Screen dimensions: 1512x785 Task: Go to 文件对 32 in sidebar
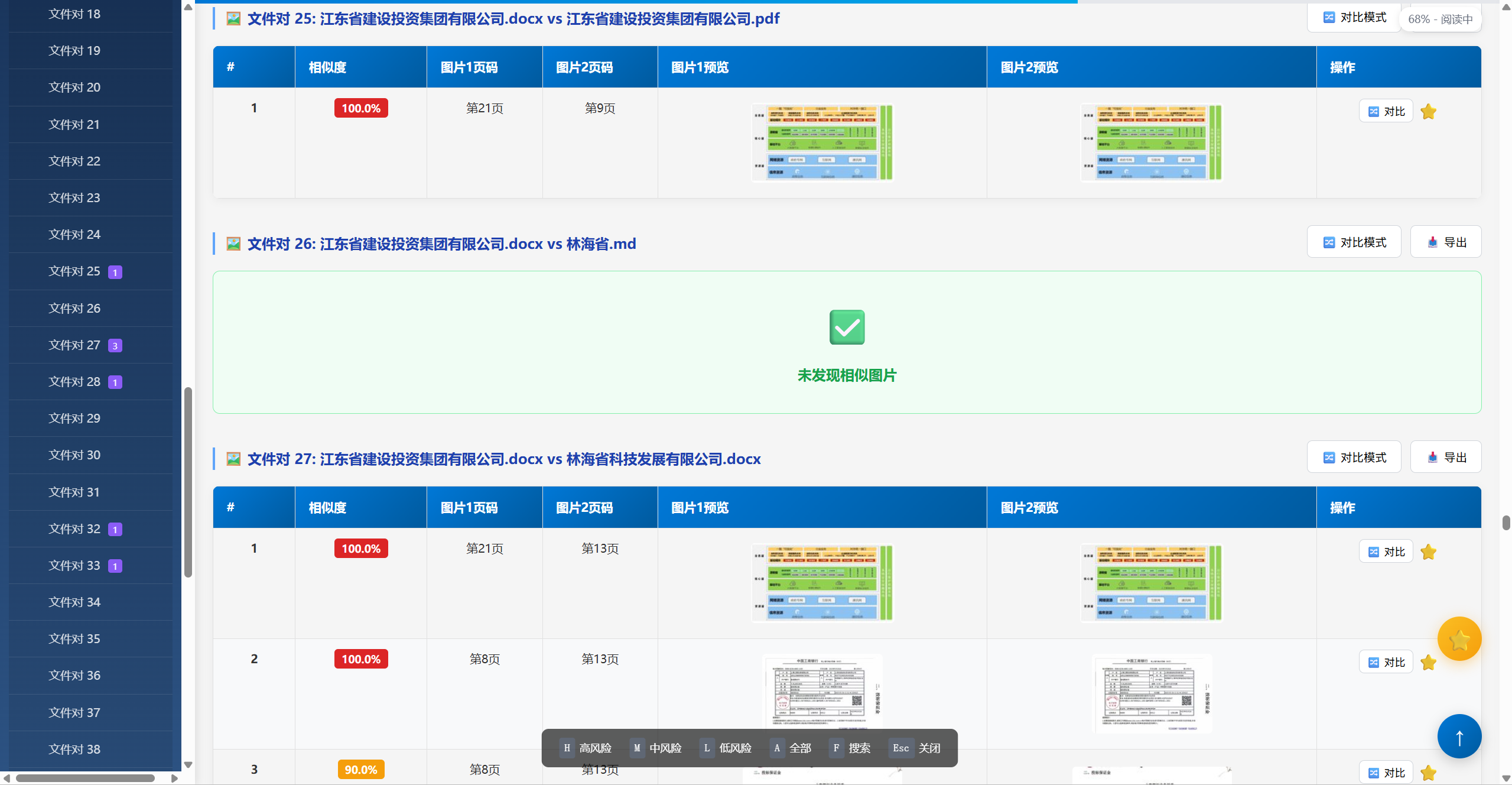coord(91,529)
